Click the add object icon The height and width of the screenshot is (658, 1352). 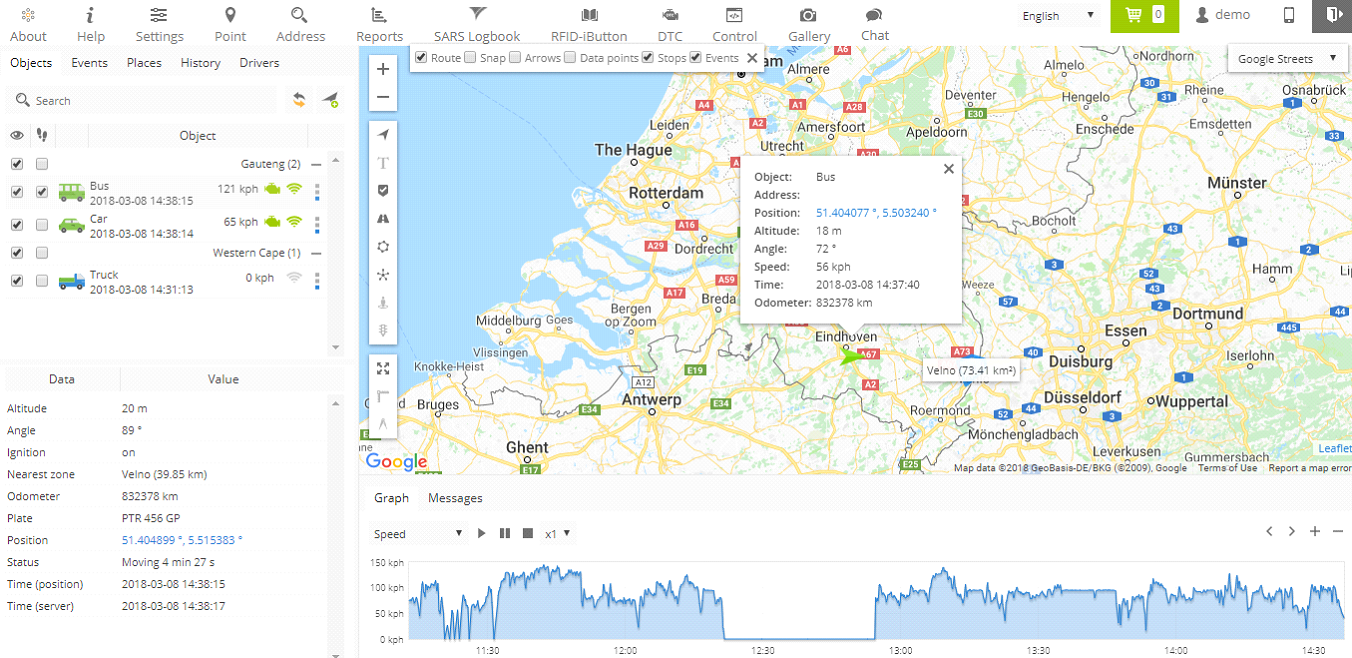(x=329, y=100)
